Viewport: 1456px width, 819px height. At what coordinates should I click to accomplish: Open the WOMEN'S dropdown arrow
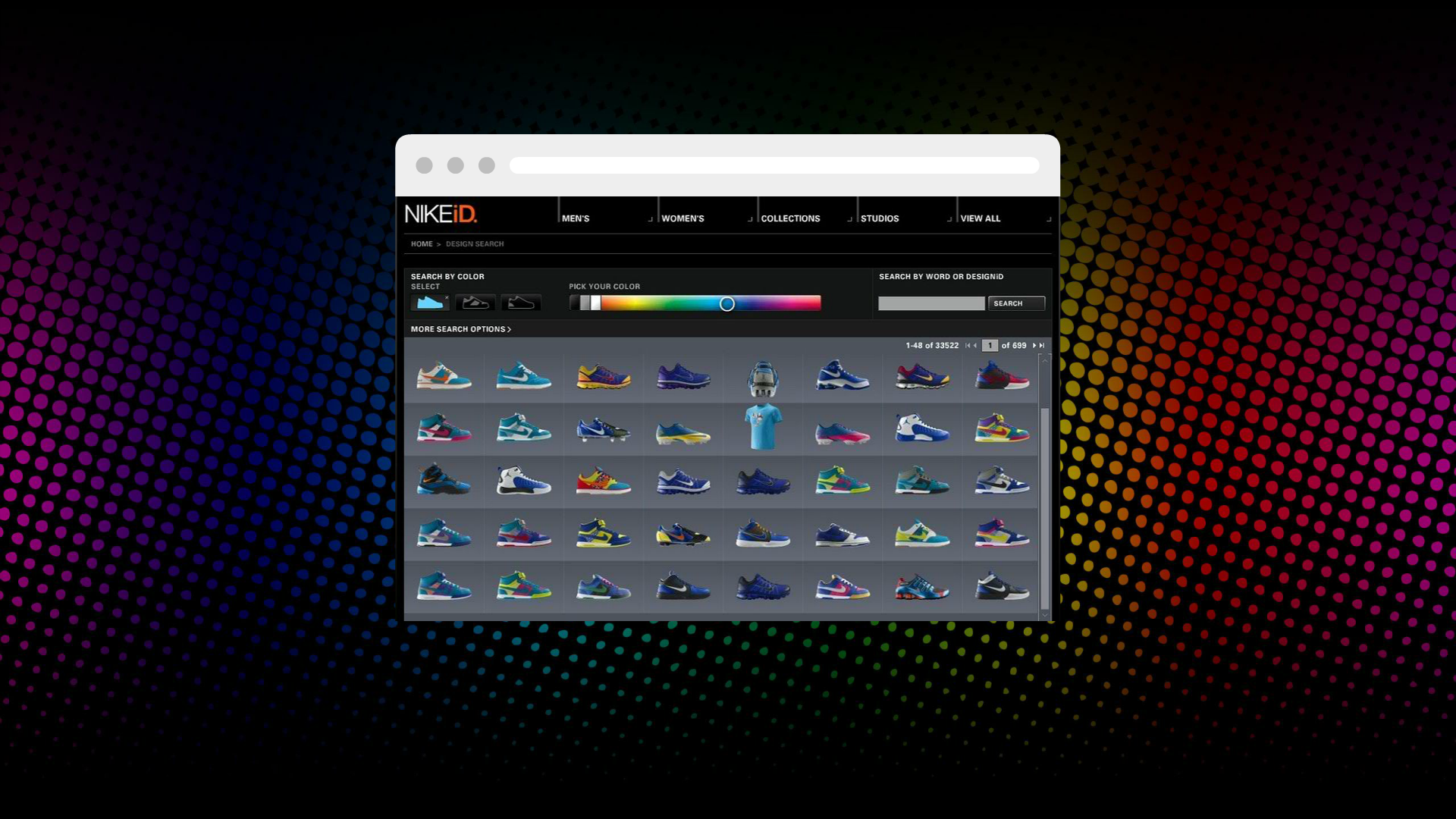pos(750,218)
